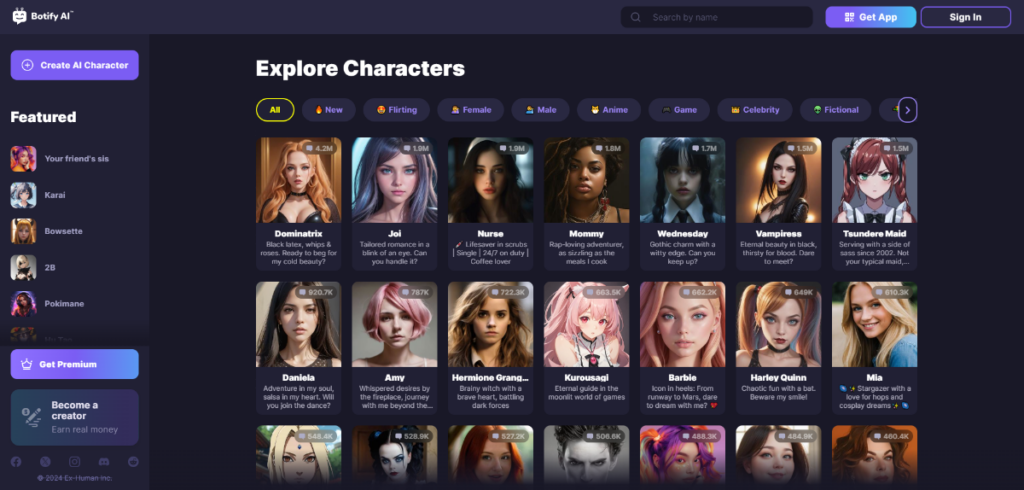This screenshot has height=490, width=1024.
Task: Open the Joi character card
Action: pos(394,204)
